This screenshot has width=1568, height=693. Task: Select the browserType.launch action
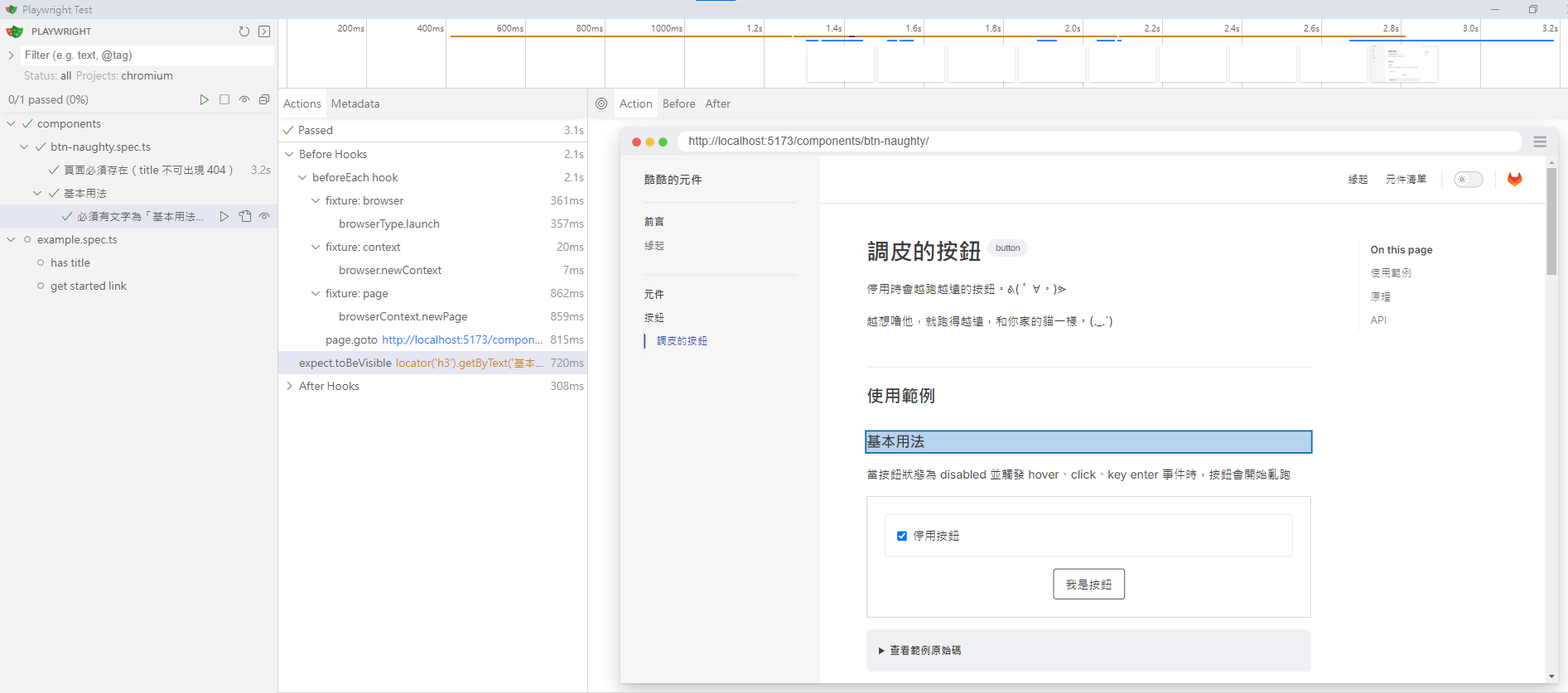[x=433, y=224]
